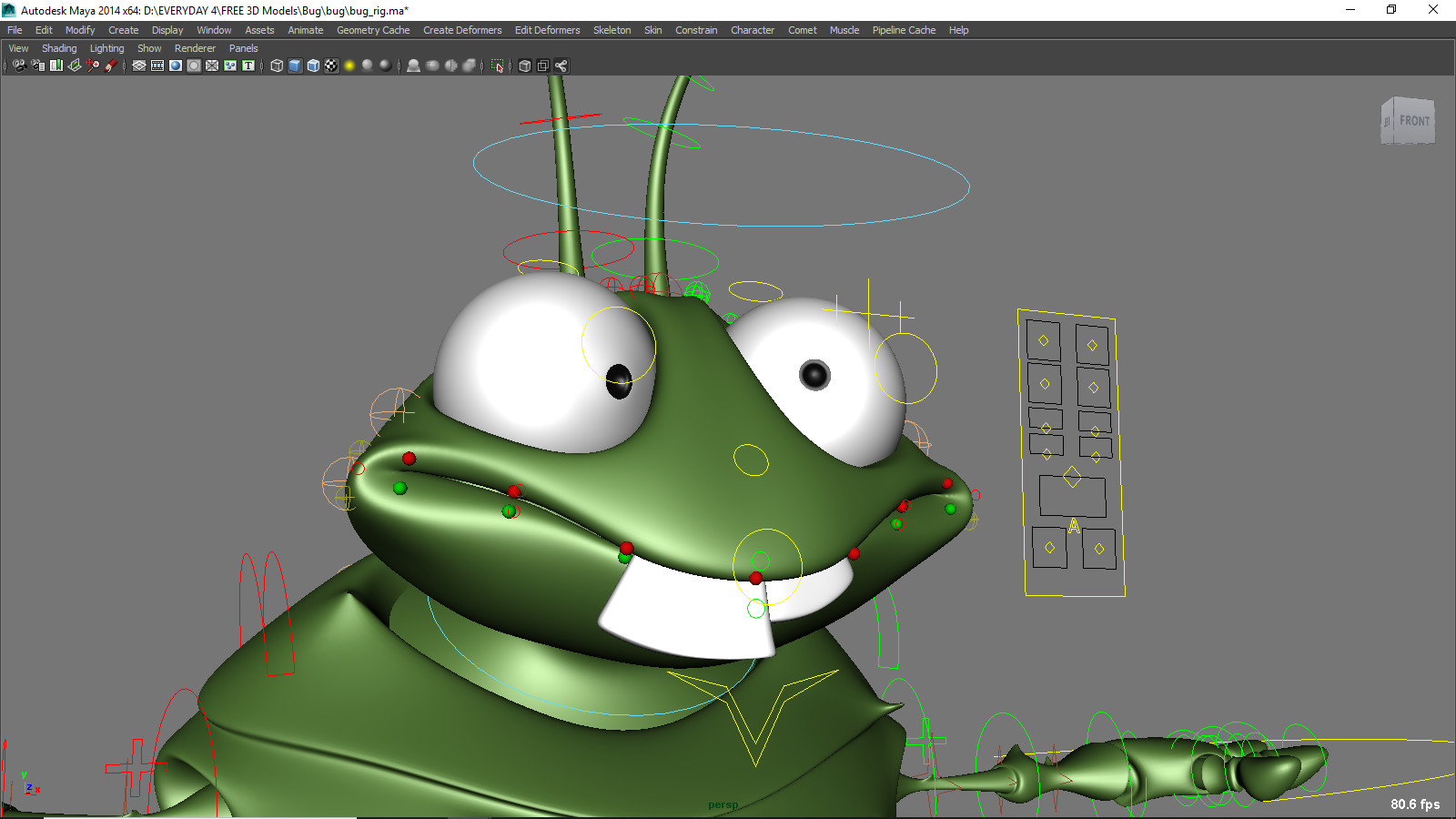The width and height of the screenshot is (1456, 819).
Task: Open the Pipeline Cache menu
Action: (x=904, y=30)
